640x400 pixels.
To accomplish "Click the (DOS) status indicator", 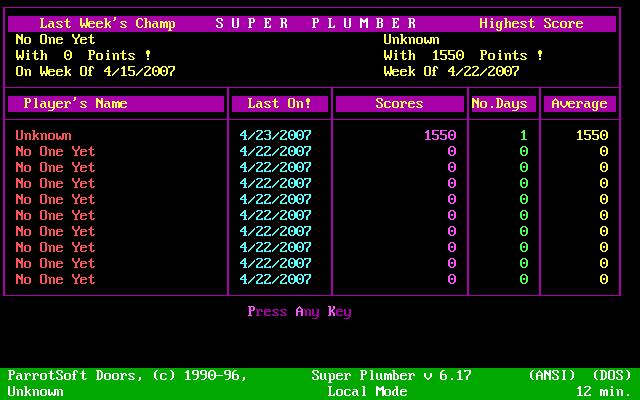I will (x=612, y=376).
